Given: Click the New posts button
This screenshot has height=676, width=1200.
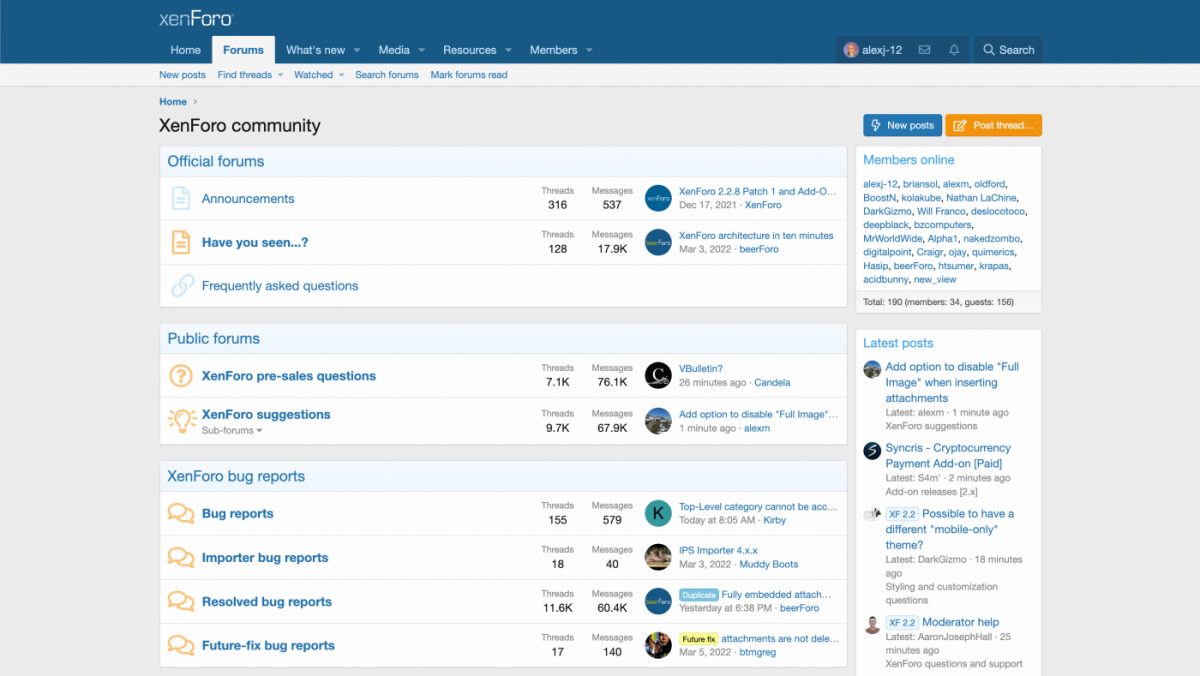Looking at the screenshot, I should [902, 125].
